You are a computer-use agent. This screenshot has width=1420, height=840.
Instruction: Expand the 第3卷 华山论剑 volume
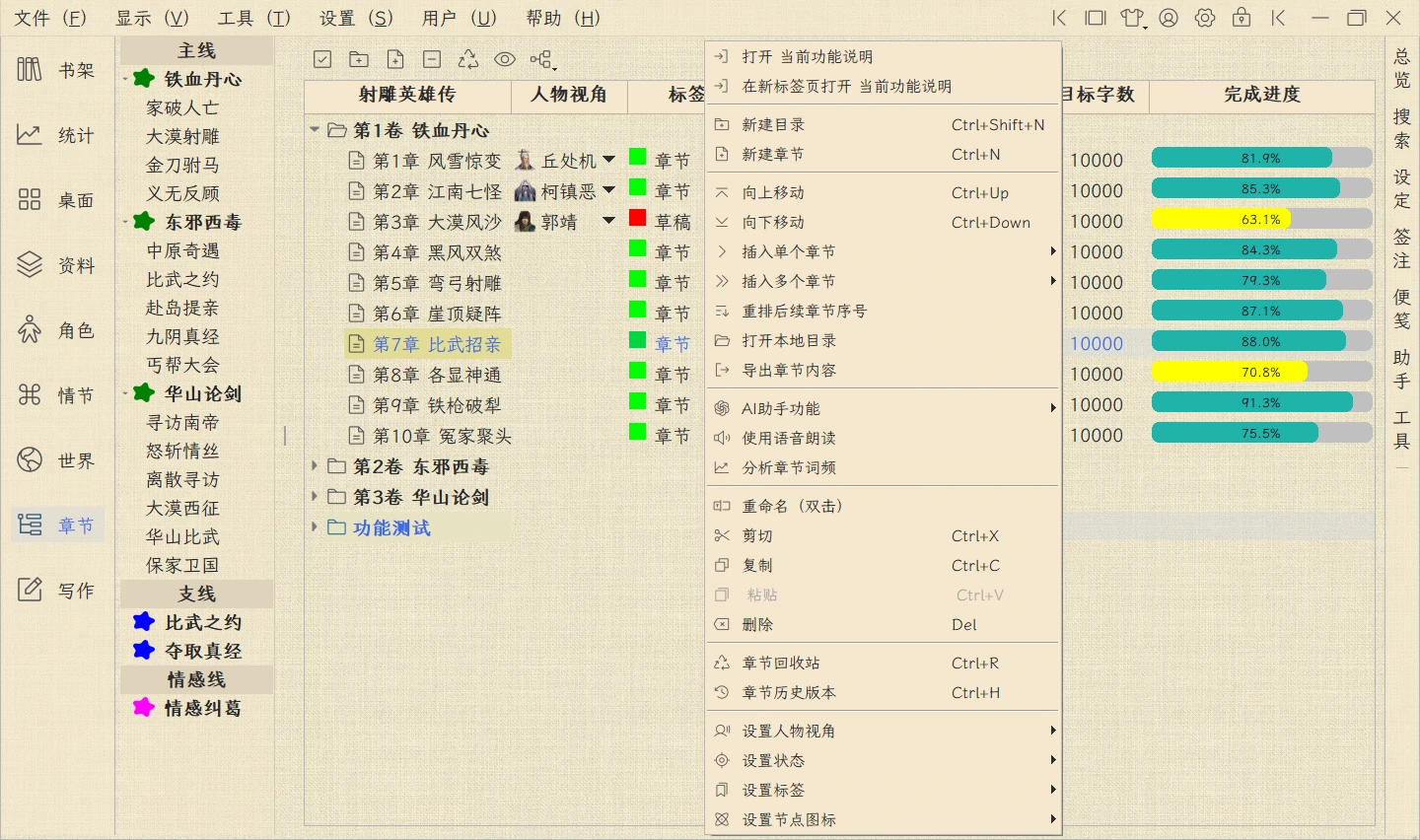pyautogui.click(x=315, y=496)
